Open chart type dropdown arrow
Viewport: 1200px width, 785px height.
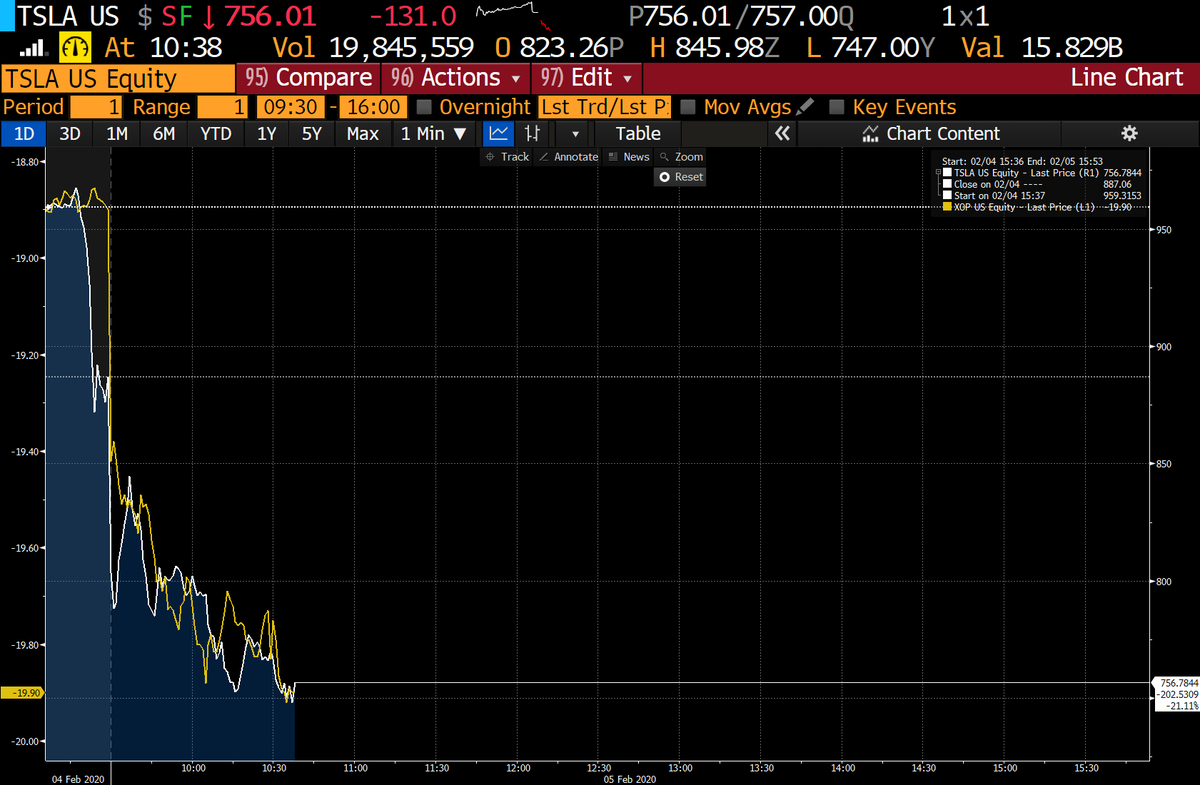pyautogui.click(x=574, y=133)
